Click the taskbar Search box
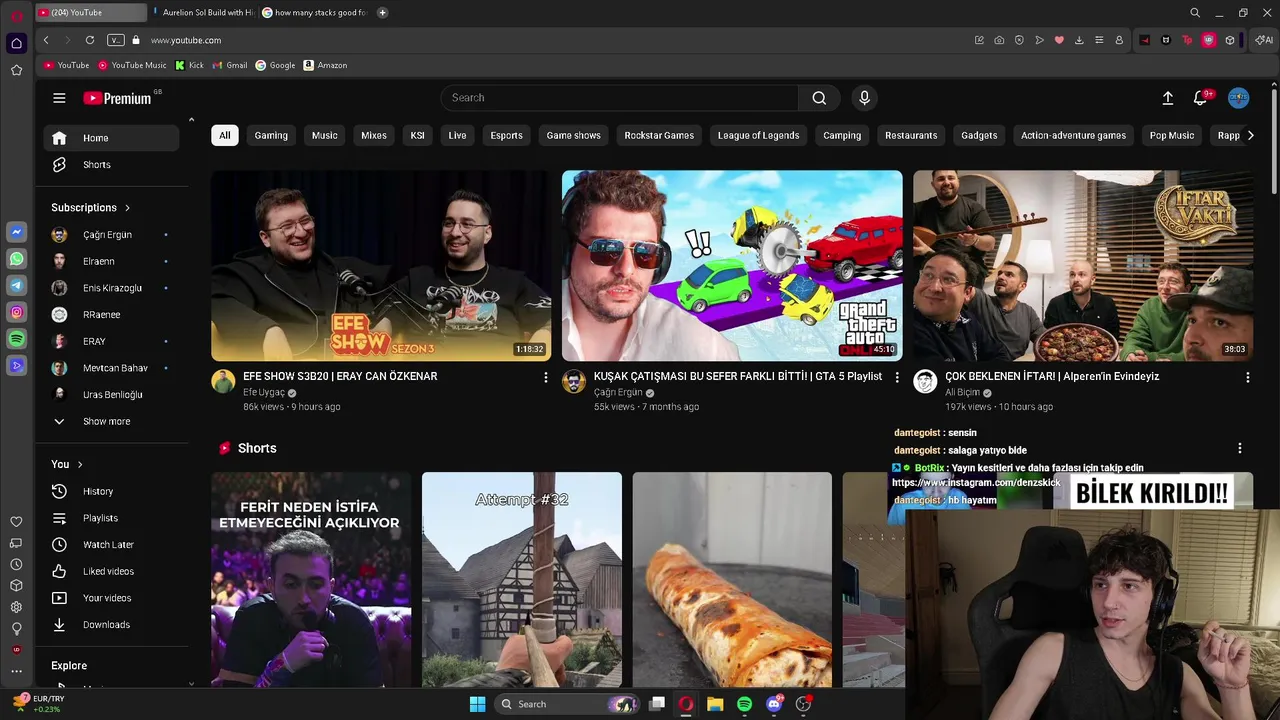1280x720 pixels. click(568, 704)
